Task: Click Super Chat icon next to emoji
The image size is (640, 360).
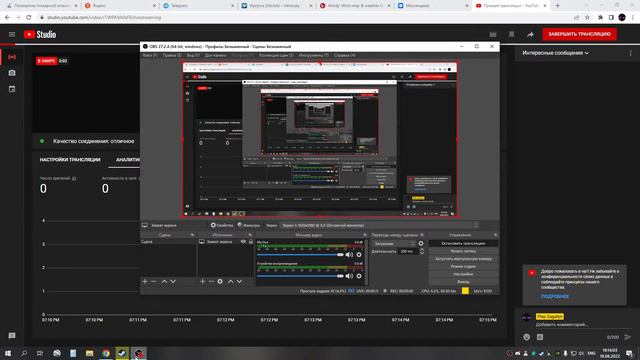Action: [540, 337]
